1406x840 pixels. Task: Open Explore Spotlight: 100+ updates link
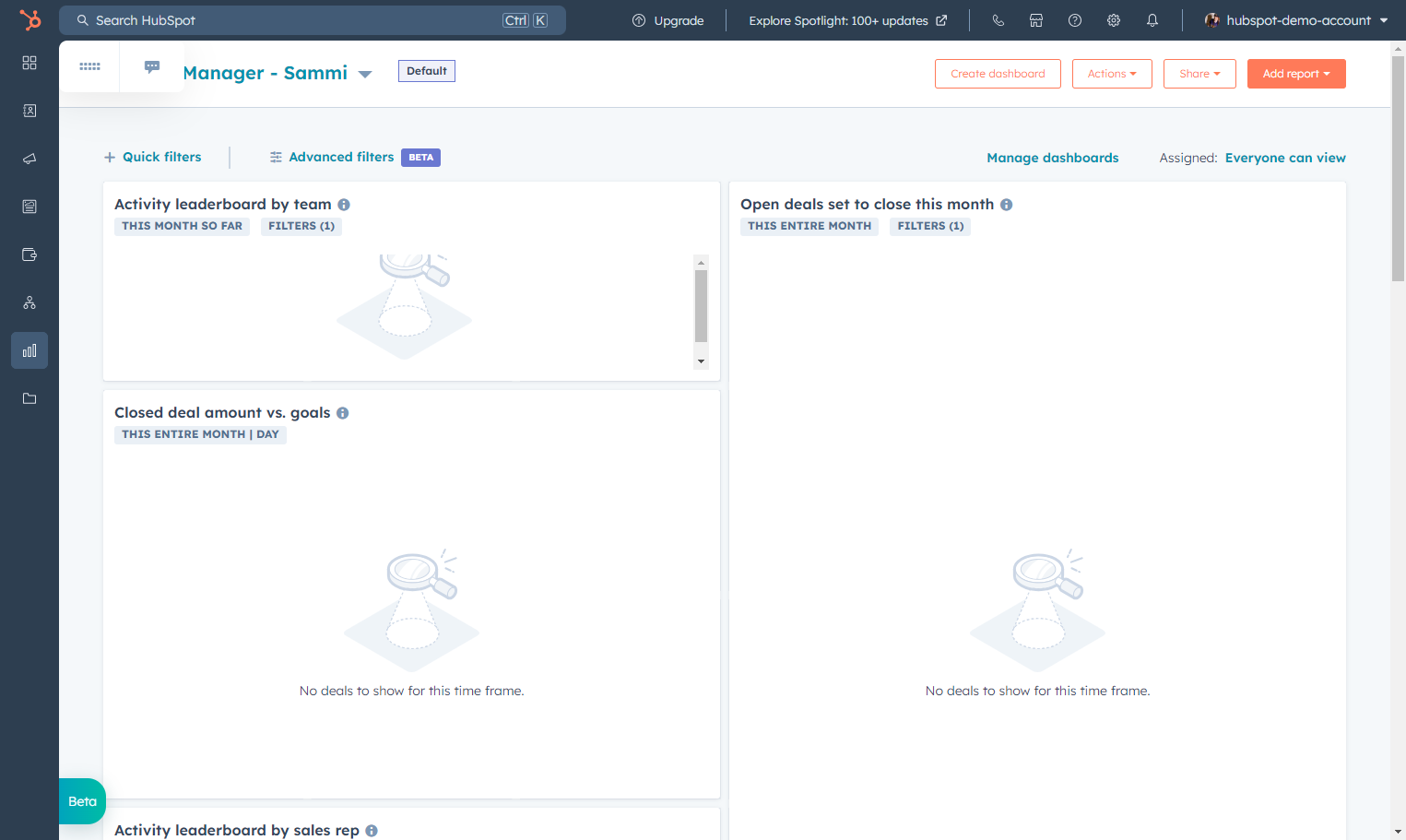point(847,20)
